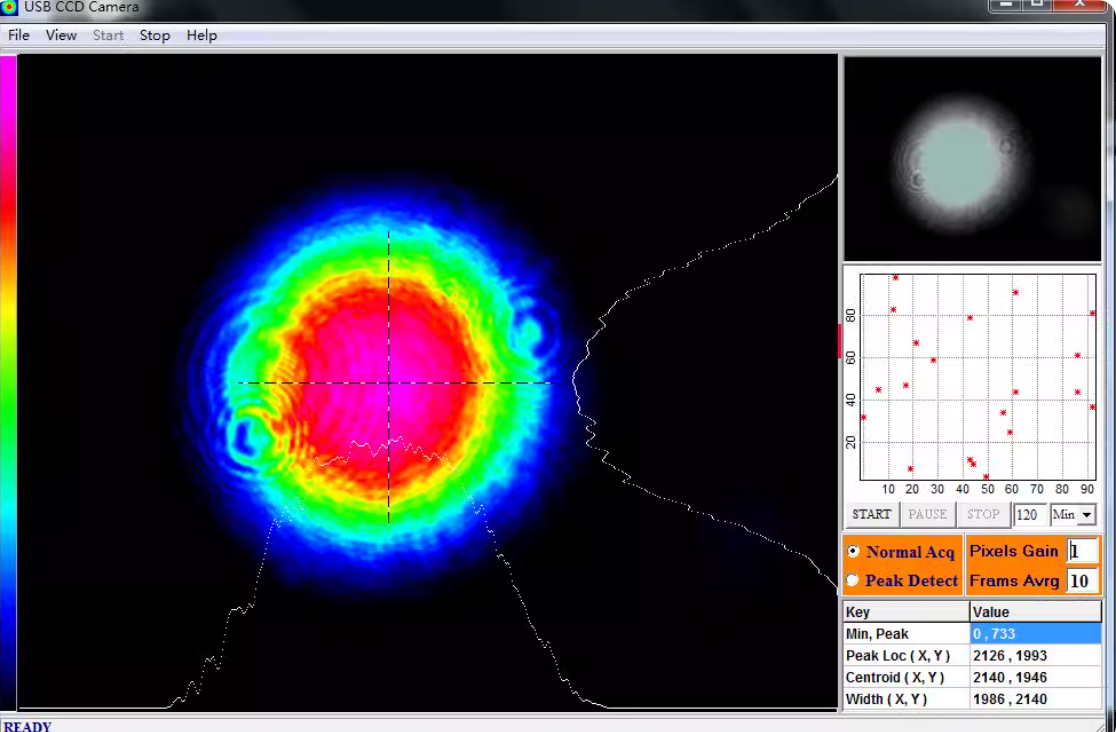Enable the Peak Detect radio option

coord(853,580)
